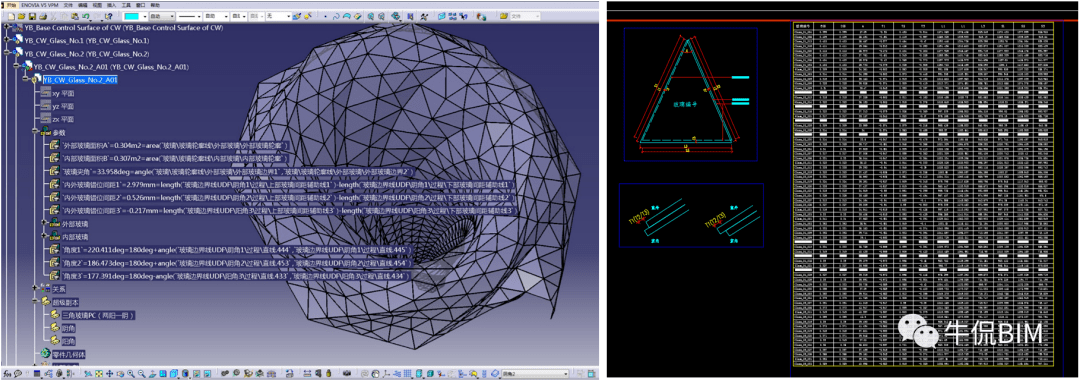Click the Fit All In view icon

point(99,373)
